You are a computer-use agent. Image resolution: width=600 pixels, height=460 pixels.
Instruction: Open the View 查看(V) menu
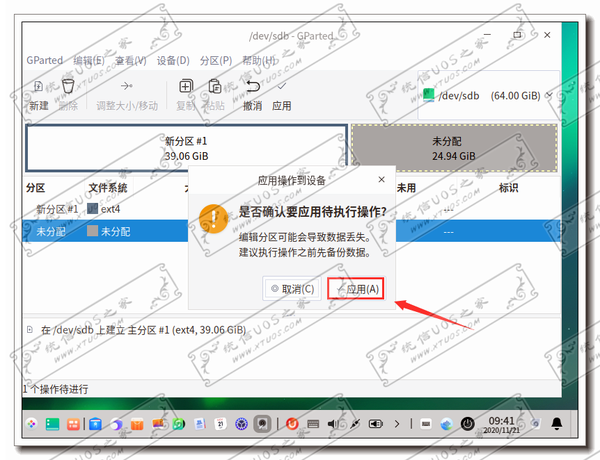point(131,60)
